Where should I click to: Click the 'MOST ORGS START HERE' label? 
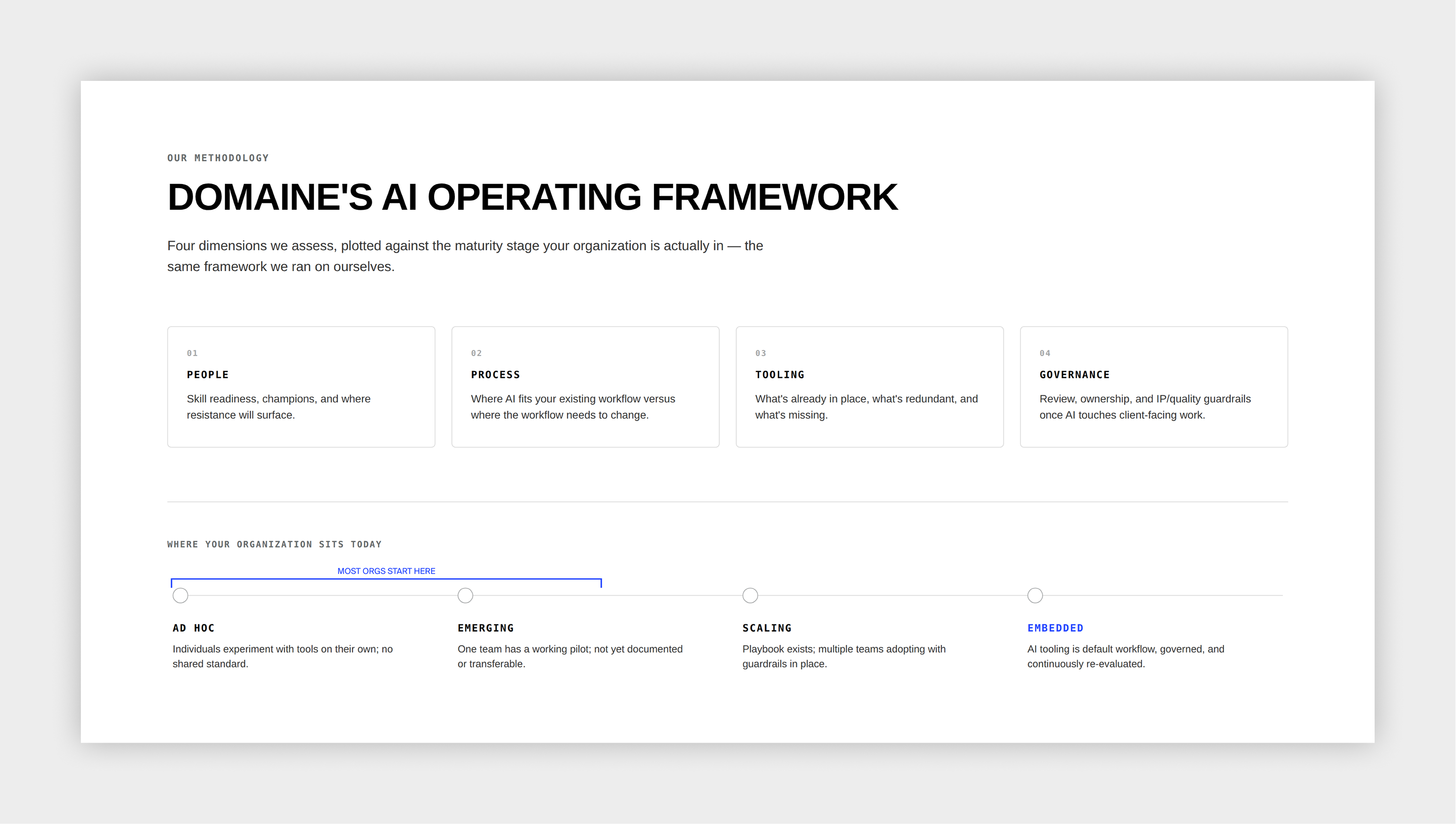[386, 571]
